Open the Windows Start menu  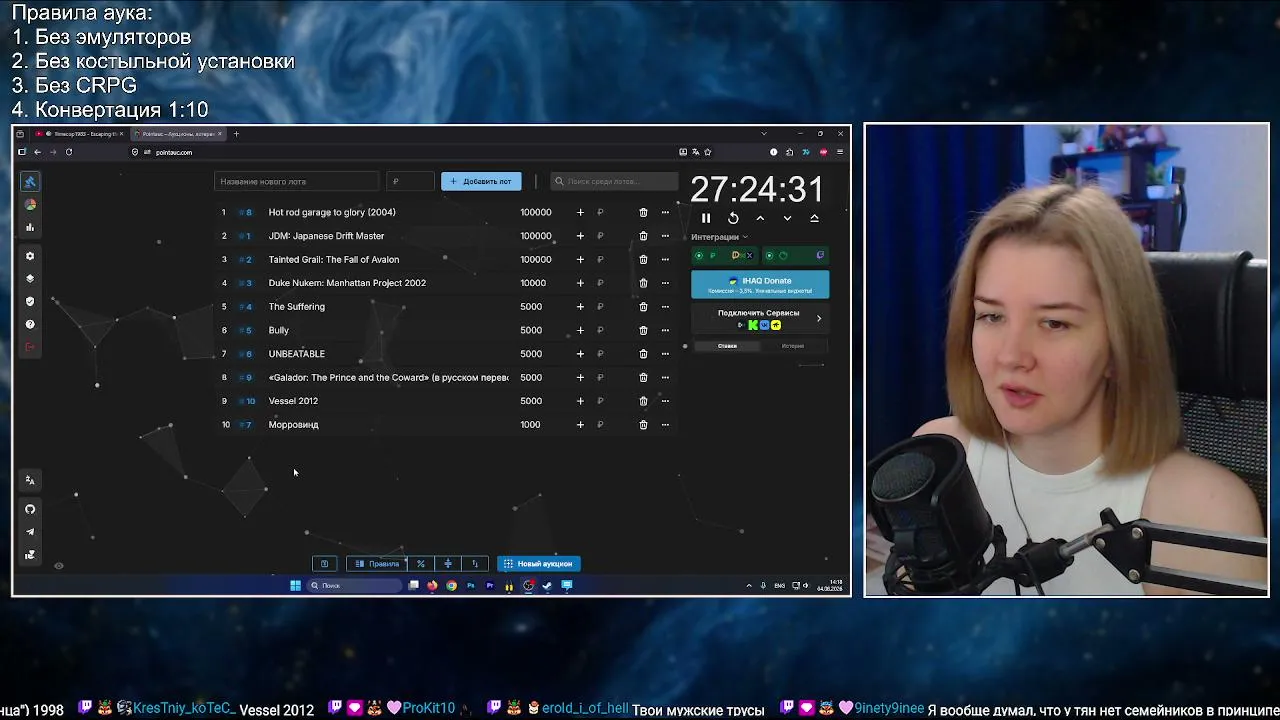(x=295, y=586)
